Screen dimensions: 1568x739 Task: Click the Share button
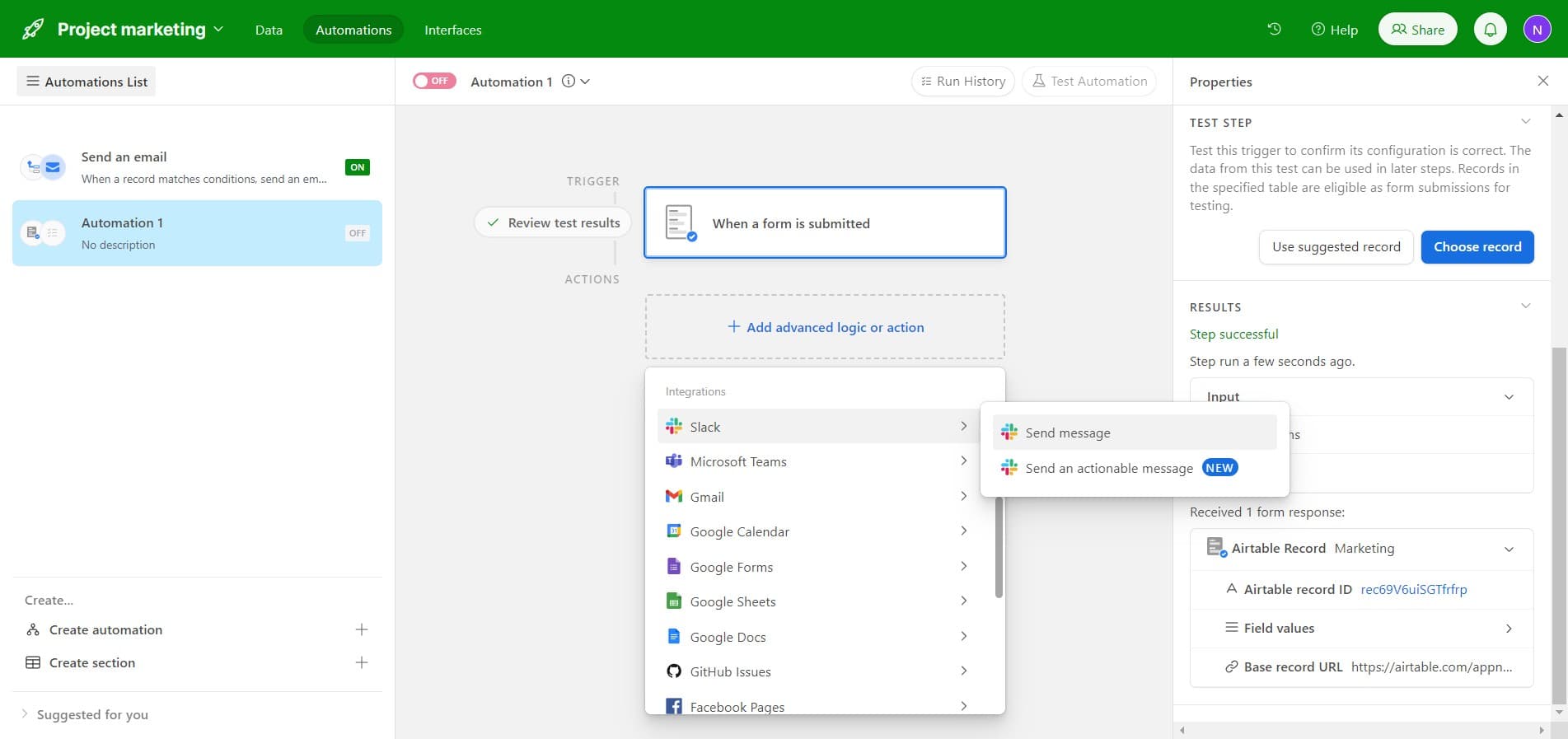pos(1417,30)
